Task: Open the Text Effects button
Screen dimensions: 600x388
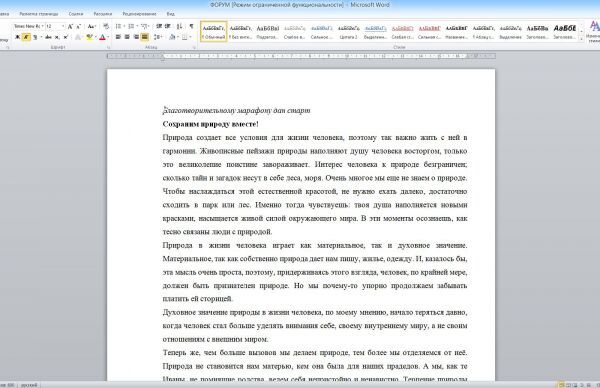Action: pos(78,37)
